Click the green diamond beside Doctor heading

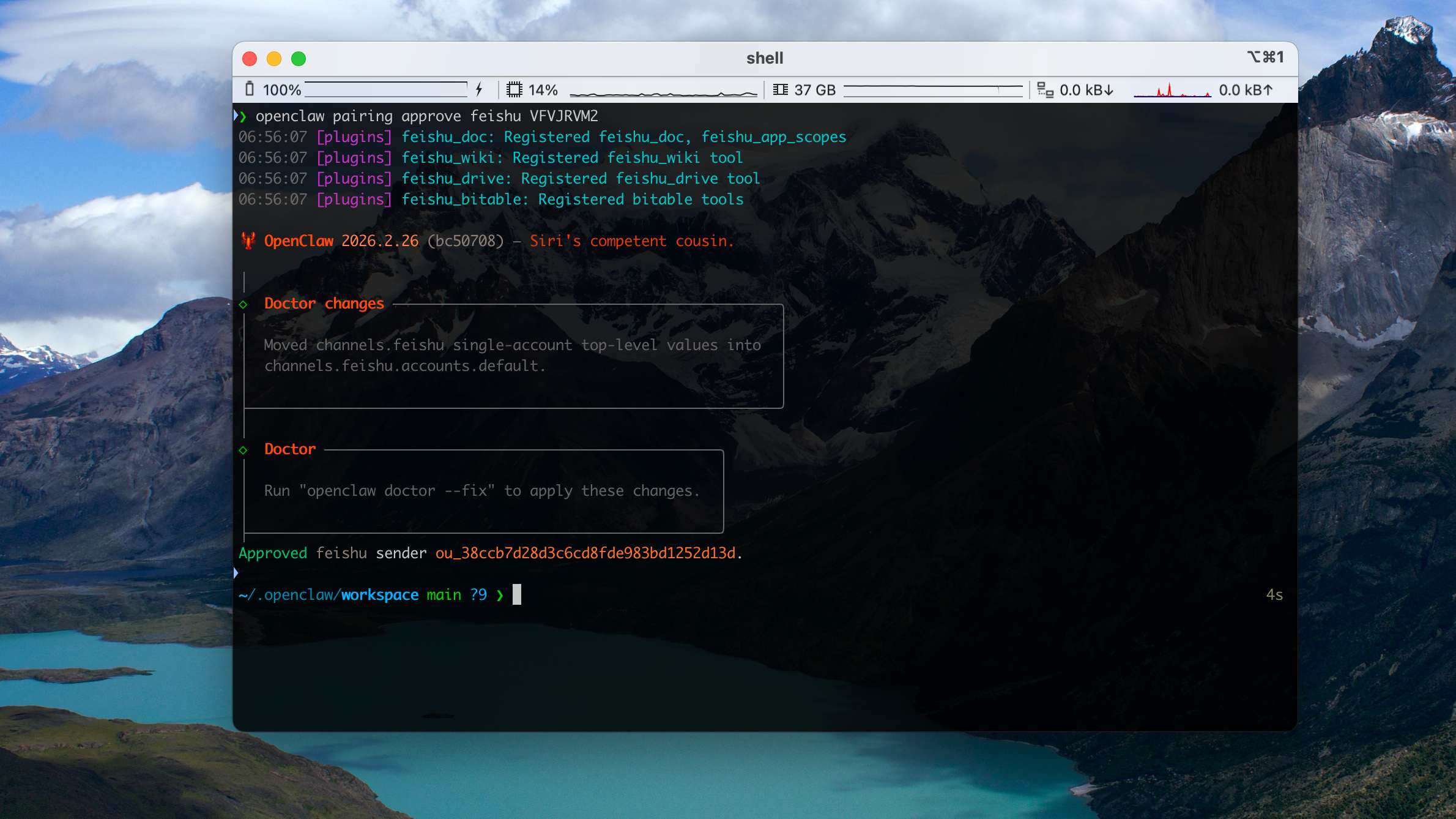click(x=243, y=450)
